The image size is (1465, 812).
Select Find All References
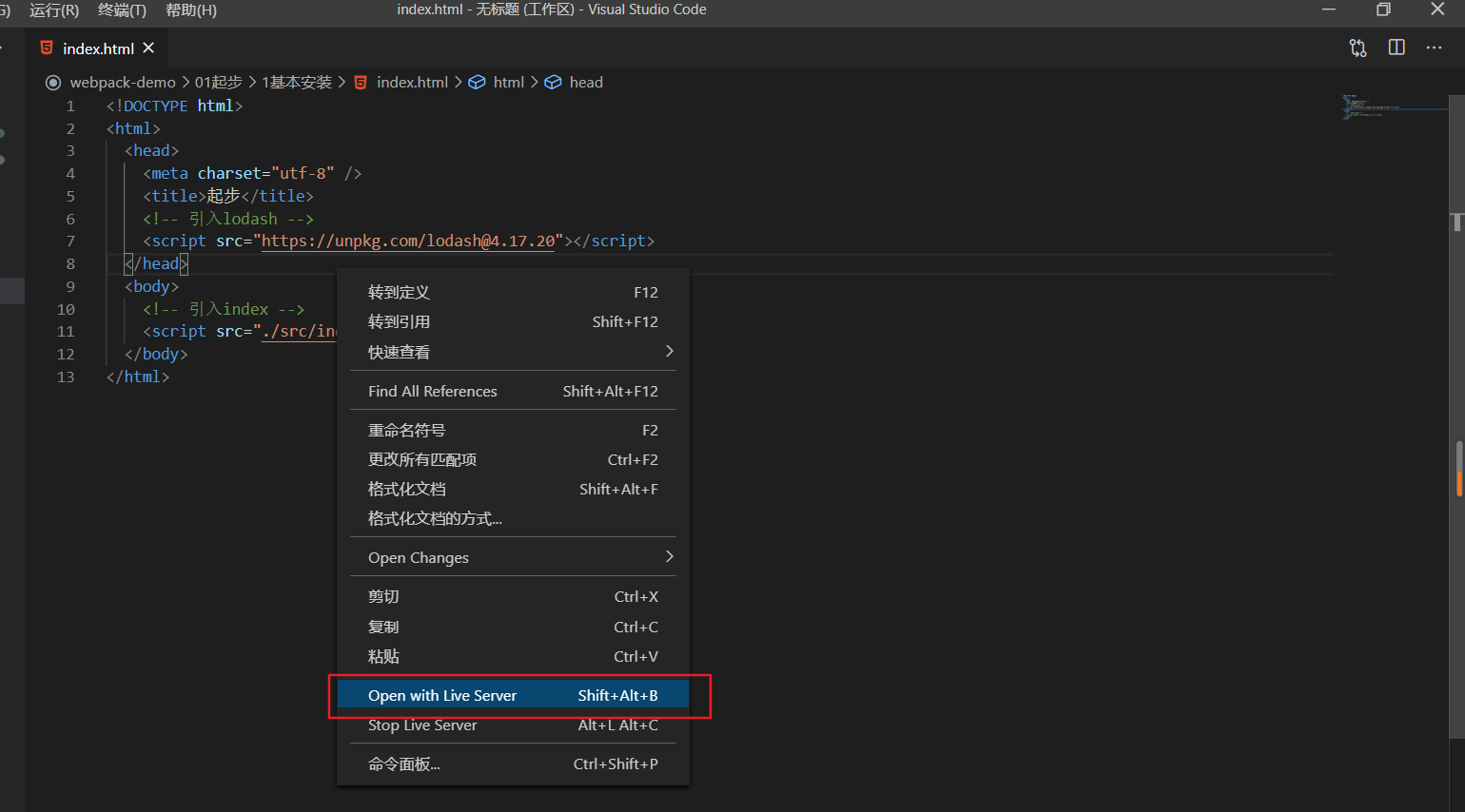coord(514,391)
